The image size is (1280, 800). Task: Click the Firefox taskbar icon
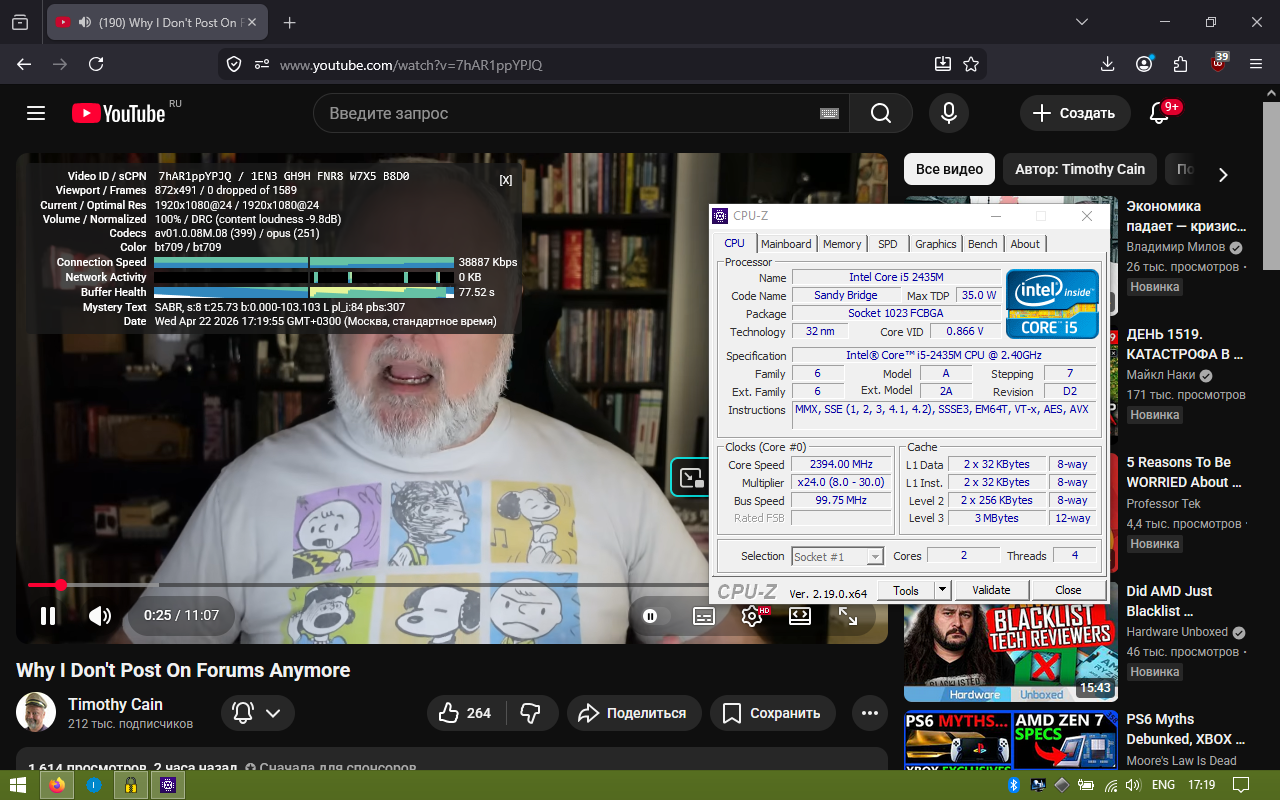(x=56, y=785)
